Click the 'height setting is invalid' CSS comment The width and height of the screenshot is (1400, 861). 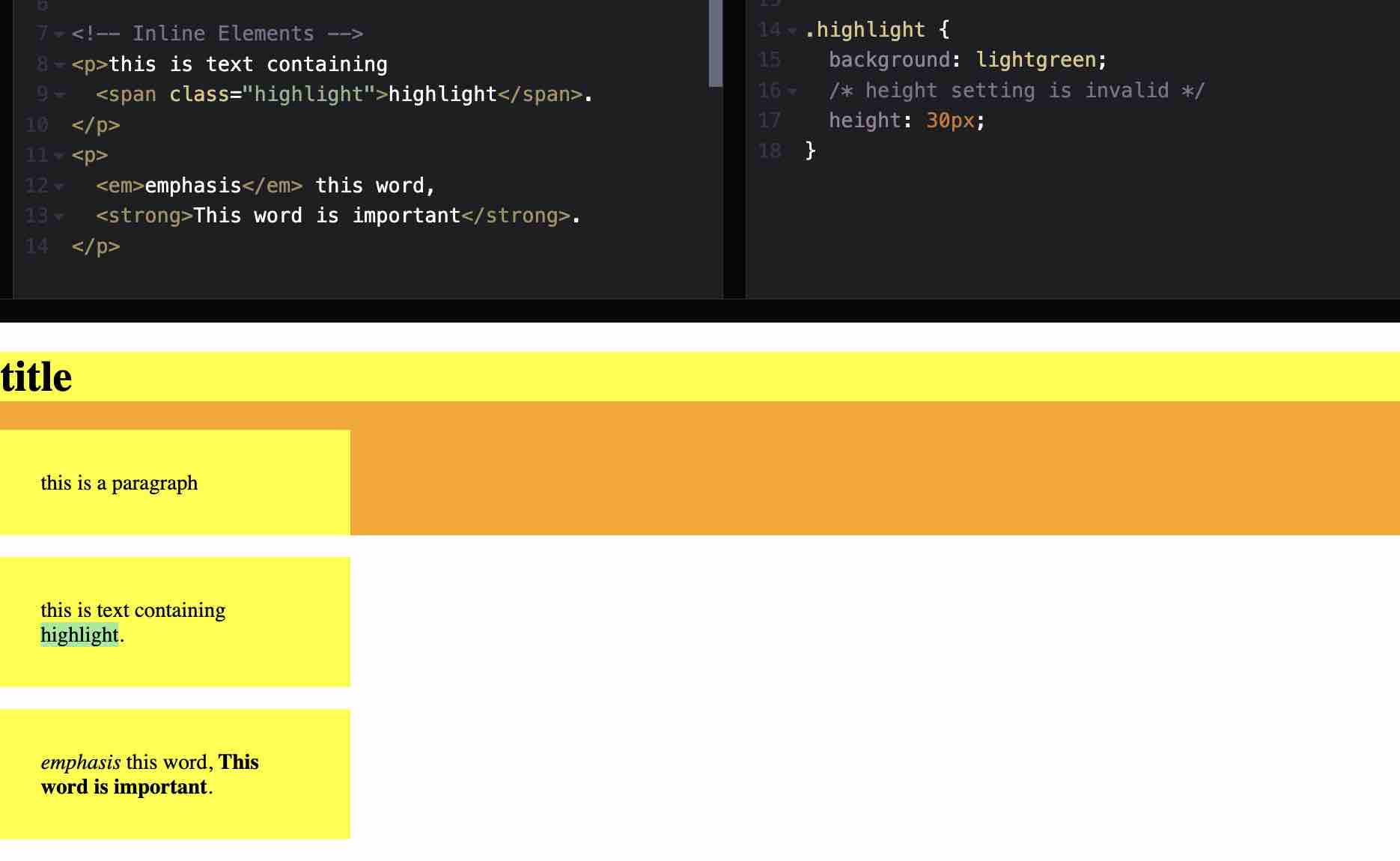tap(1017, 91)
